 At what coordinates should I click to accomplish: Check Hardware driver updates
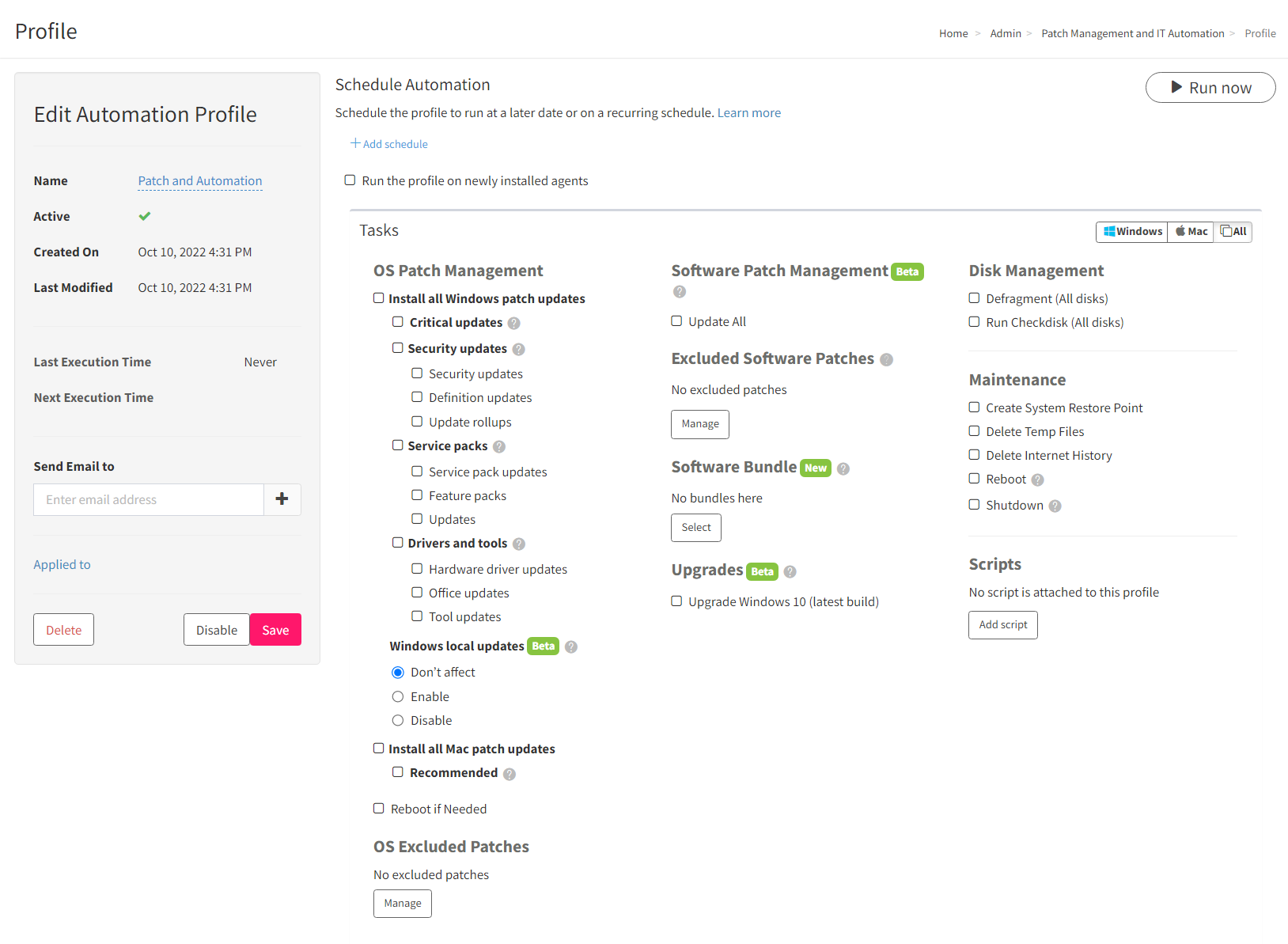click(417, 569)
